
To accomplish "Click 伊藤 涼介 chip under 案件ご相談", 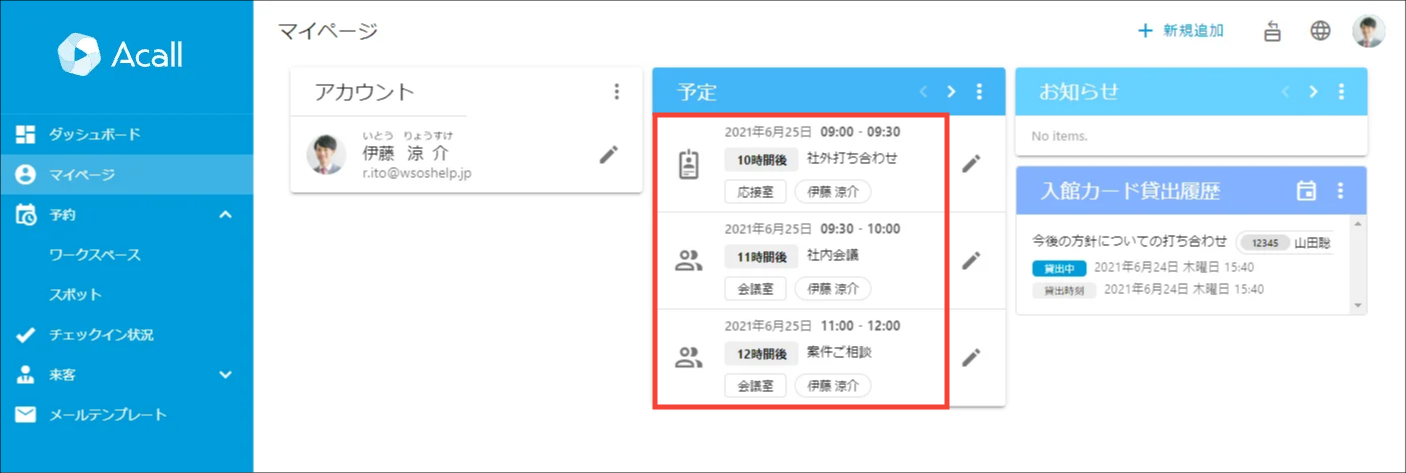I will pyautogui.click(x=833, y=385).
